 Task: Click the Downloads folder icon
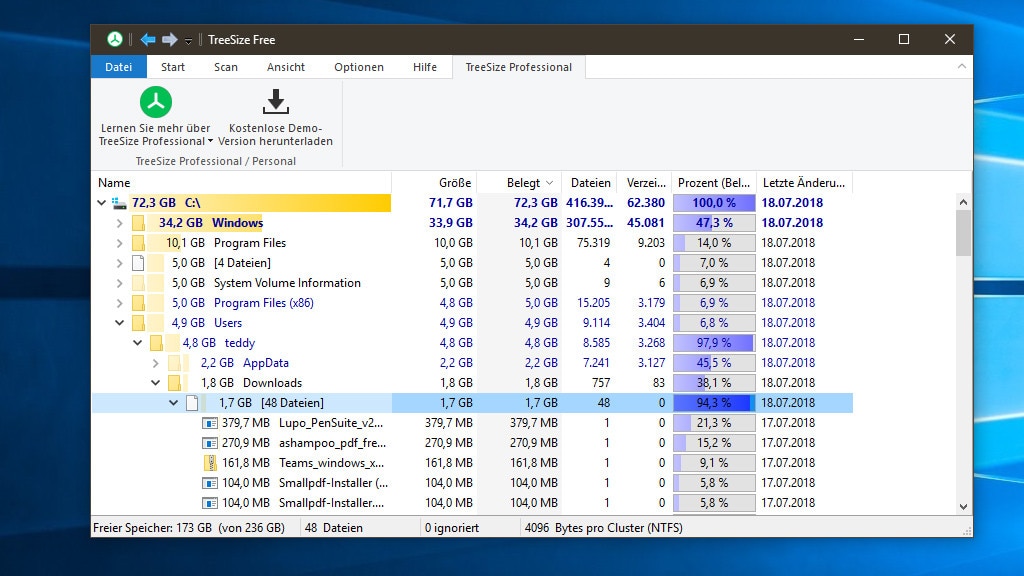tap(174, 383)
